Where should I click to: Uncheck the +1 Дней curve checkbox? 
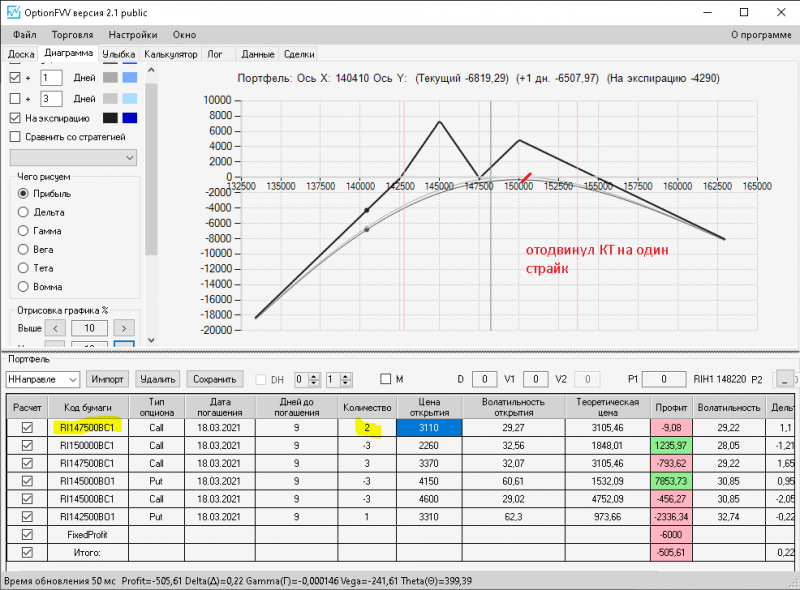(x=15, y=78)
